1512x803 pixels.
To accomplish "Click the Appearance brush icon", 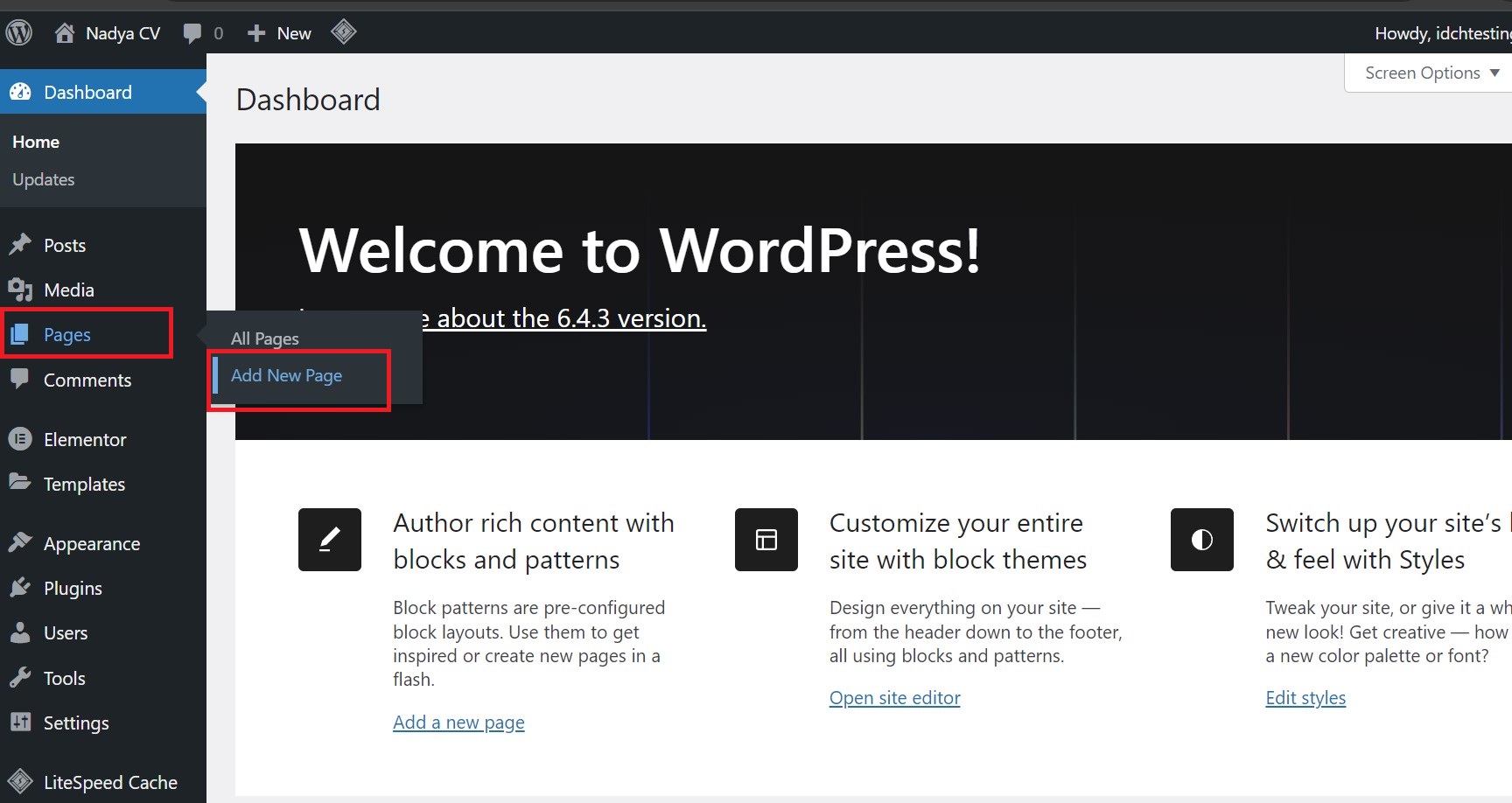I will [x=21, y=542].
